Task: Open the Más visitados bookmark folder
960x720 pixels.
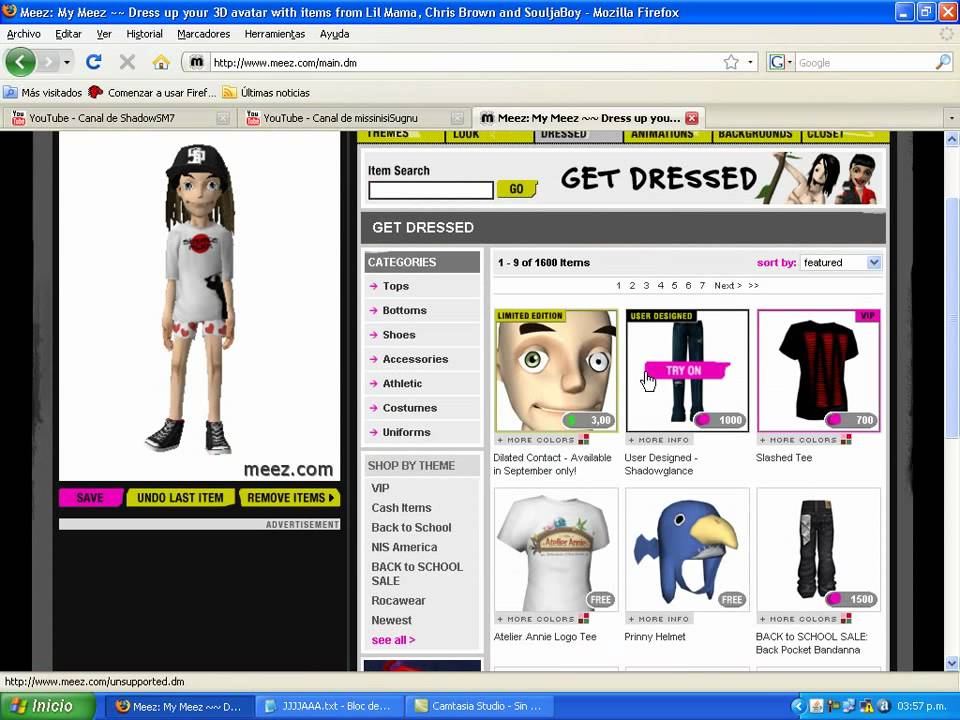Action: tap(43, 92)
